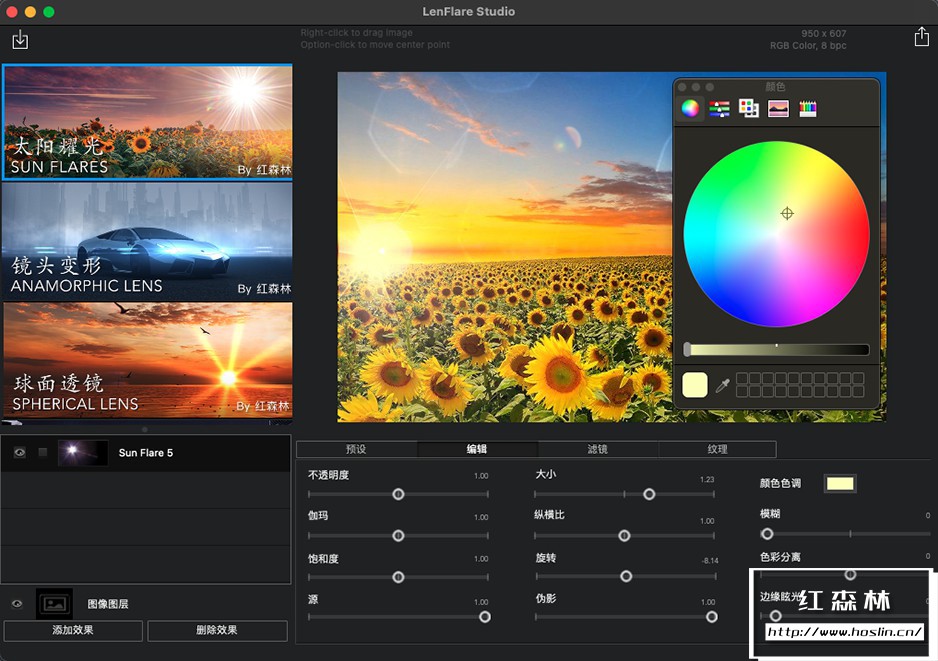
Task: Open the 滤镜 tab
Action: (x=597, y=449)
